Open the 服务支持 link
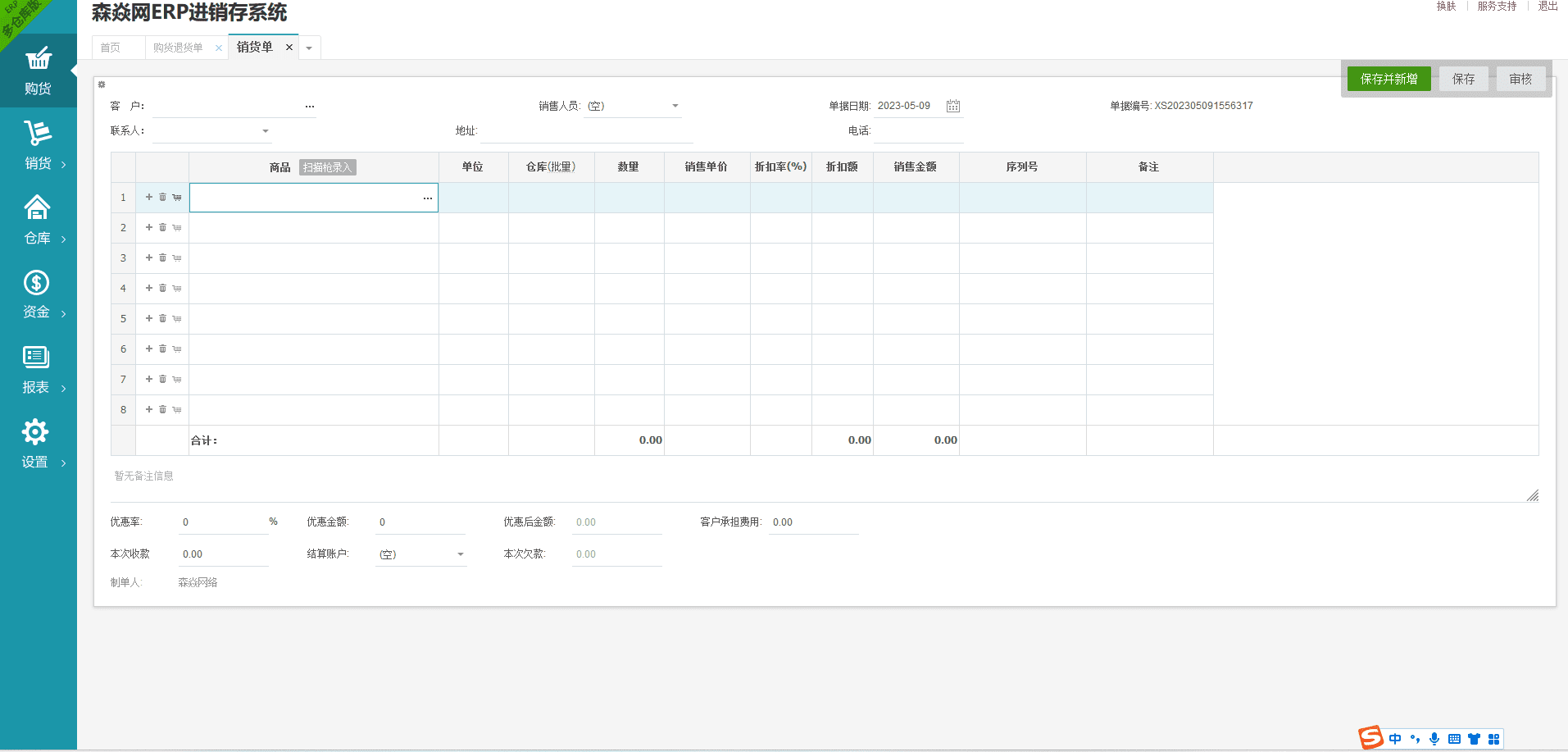Viewport: 1568px width, 752px height. click(1498, 6)
